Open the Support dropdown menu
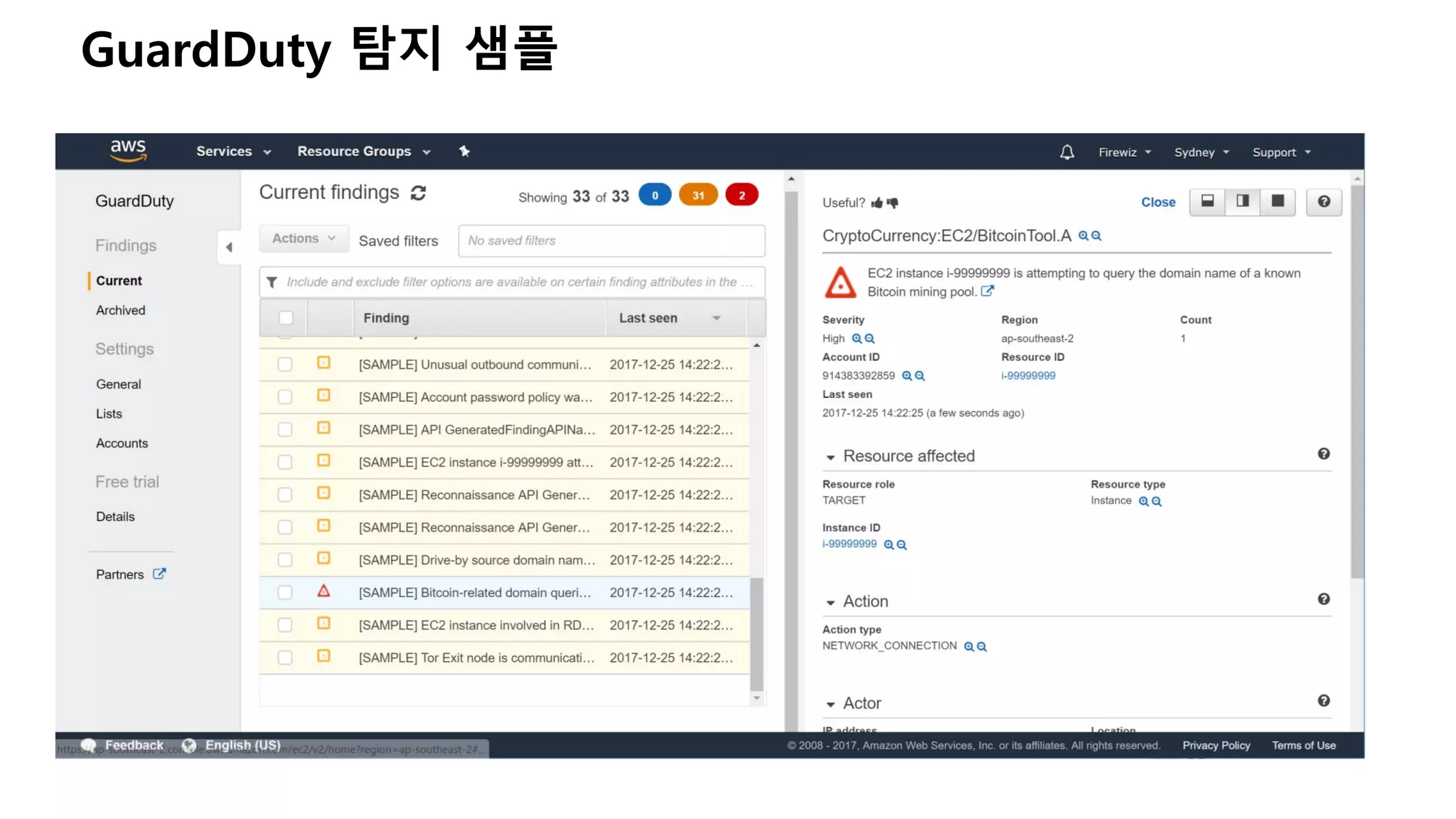 1281,152
